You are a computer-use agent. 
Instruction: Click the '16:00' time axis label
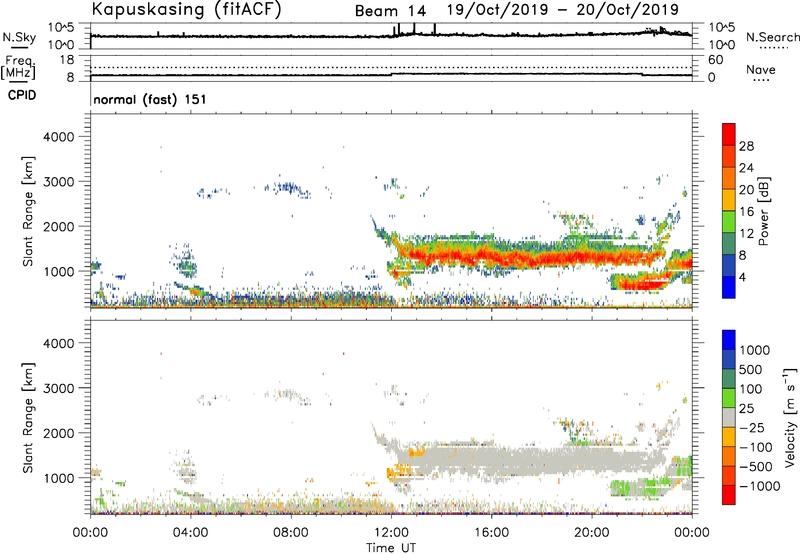(492, 533)
